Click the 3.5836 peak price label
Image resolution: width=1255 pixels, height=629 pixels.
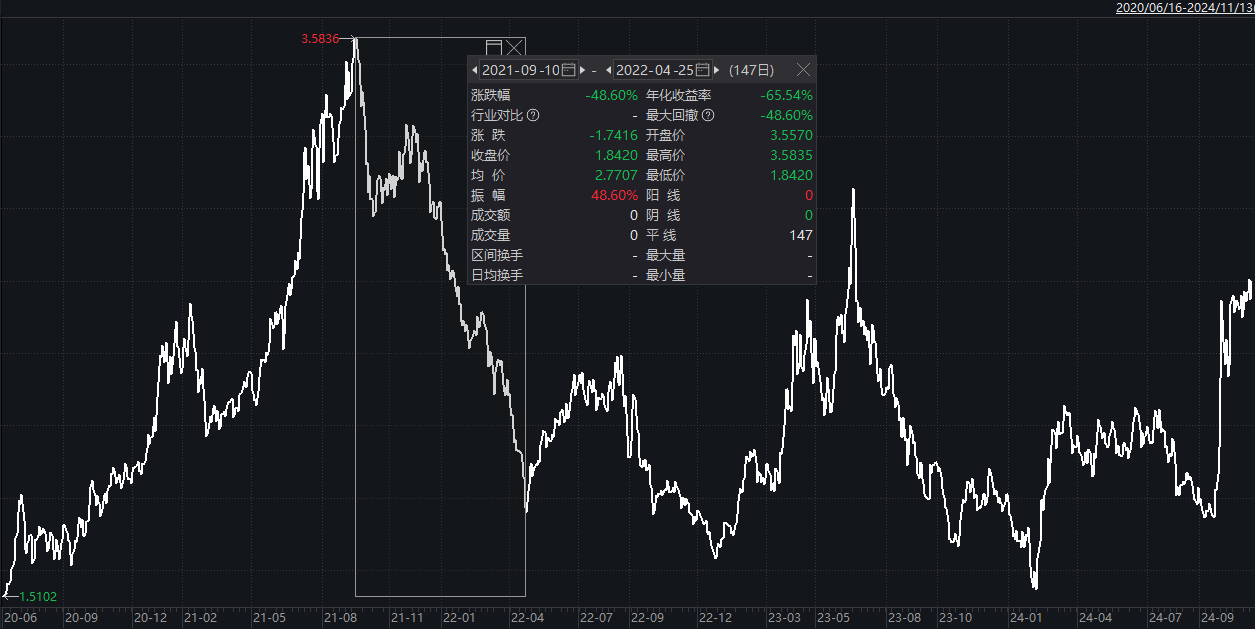tap(320, 39)
